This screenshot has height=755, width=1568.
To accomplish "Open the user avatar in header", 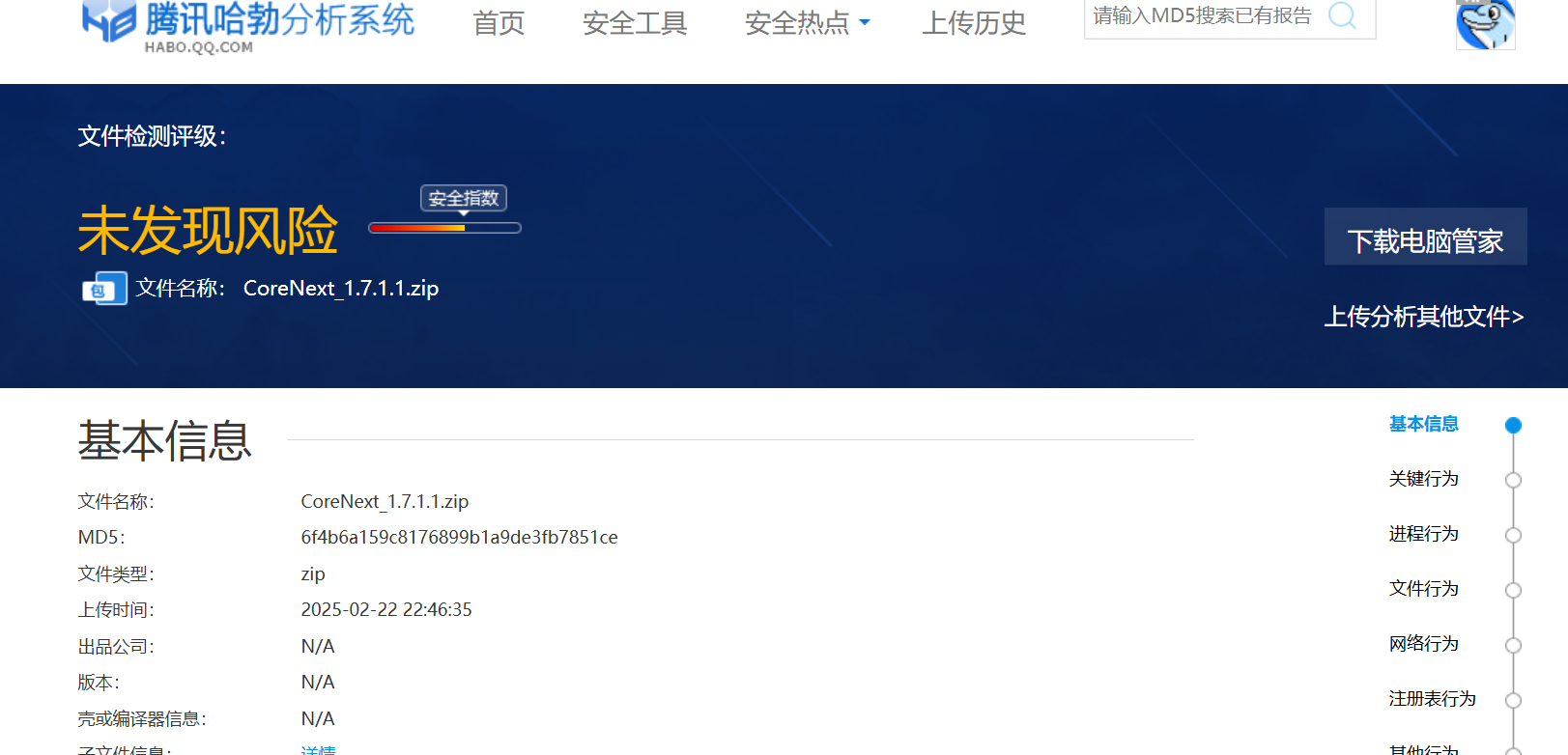I will click(x=1485, y=24).
